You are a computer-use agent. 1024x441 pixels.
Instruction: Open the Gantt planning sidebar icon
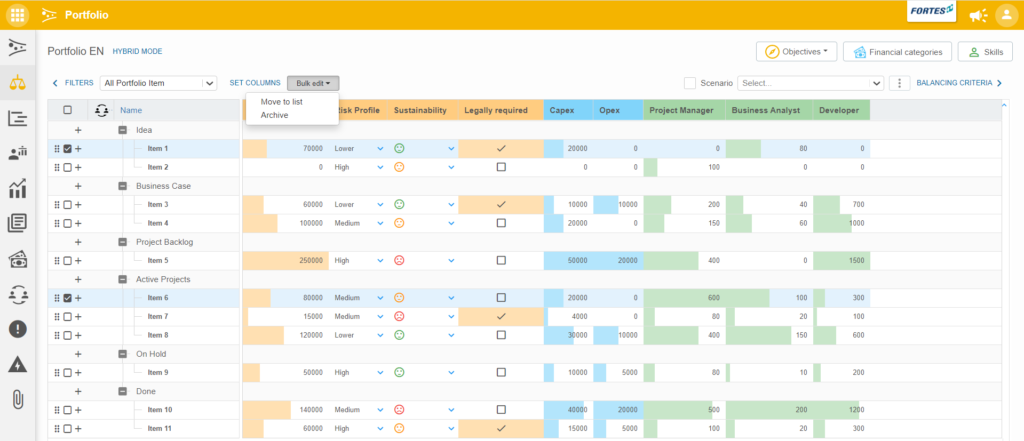[x=18, y=118]
